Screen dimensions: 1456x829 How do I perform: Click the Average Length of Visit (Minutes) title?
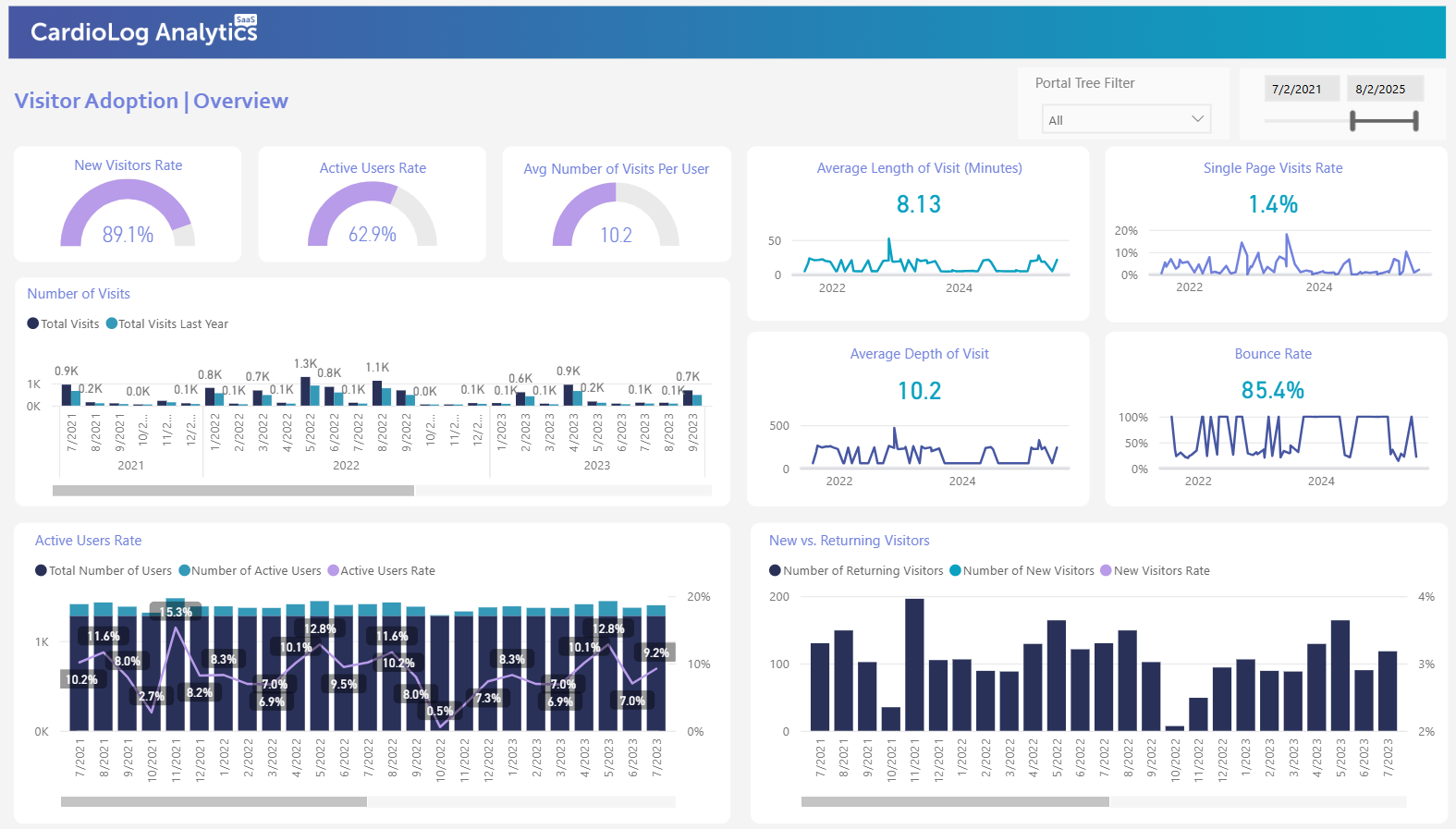(x=920, y=168)
